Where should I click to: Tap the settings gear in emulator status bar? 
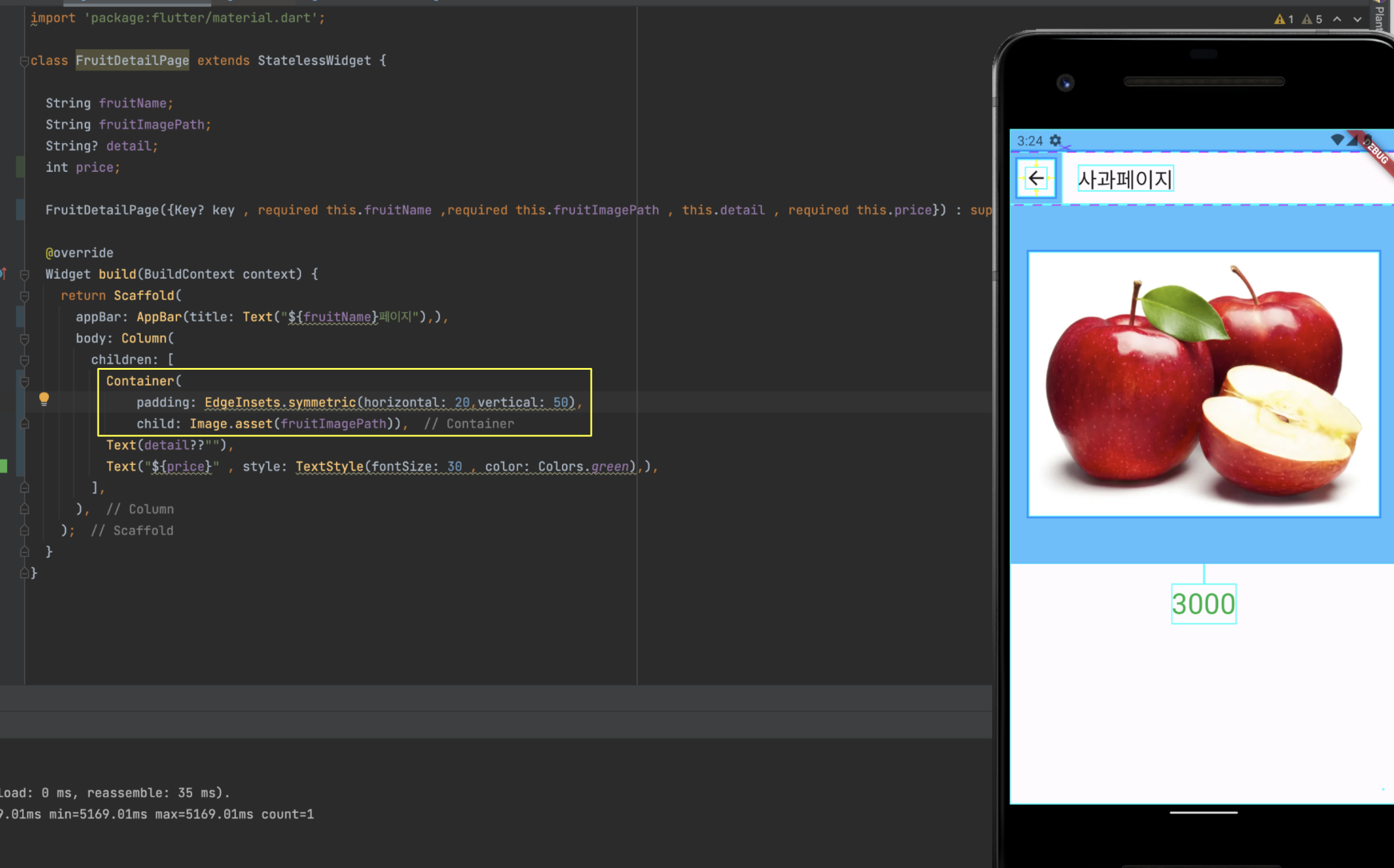1055,141
